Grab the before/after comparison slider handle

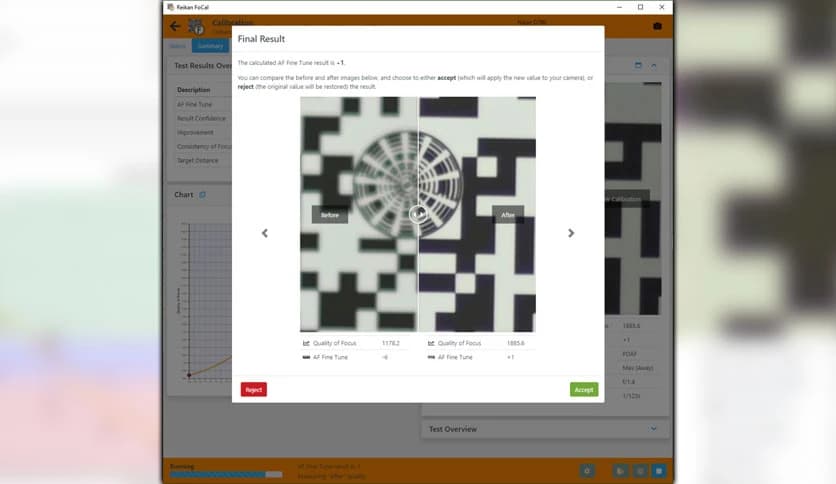pyautogui.click(x=418, y=214)
